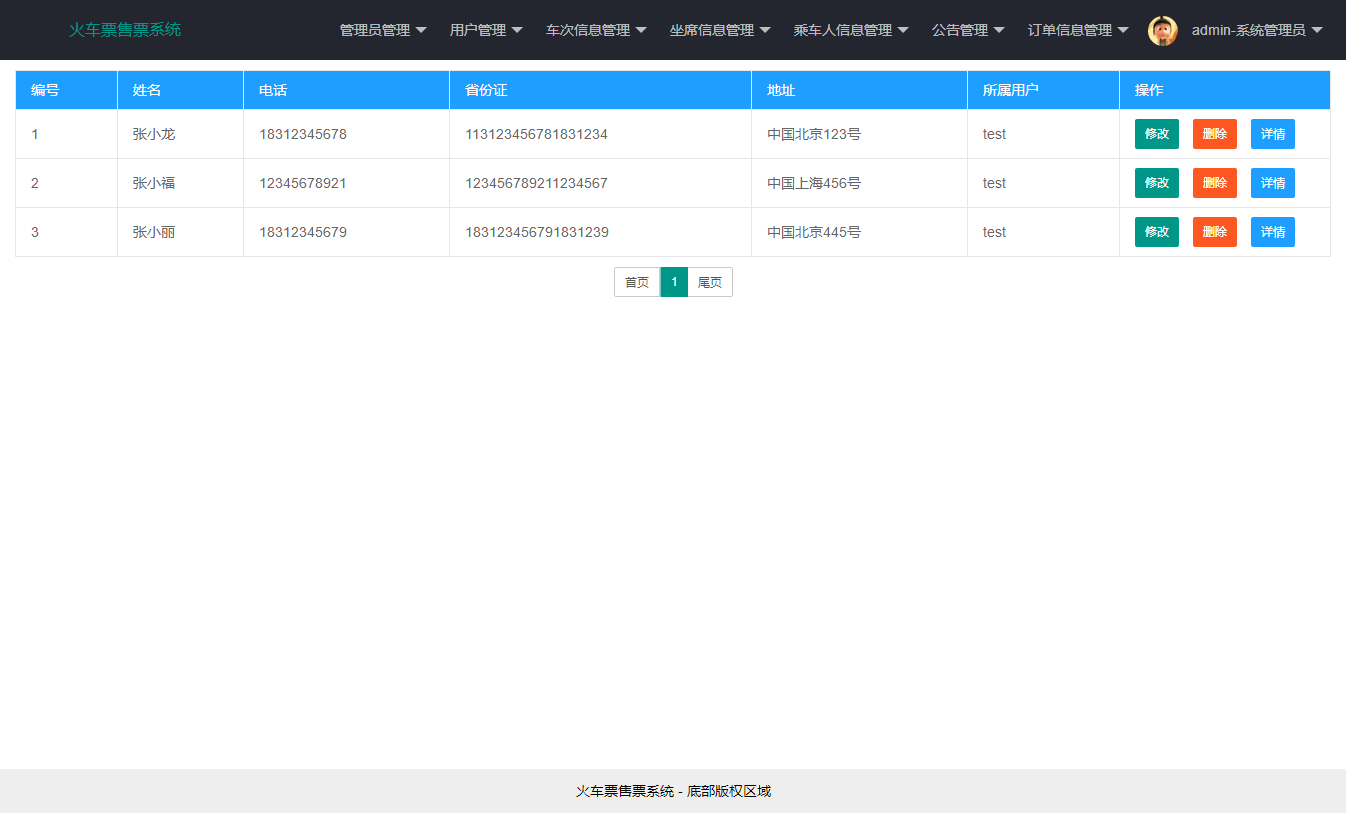The width and height of the screenshot is (1346, 813).
Task: Expand the 用户管理 dropdown
Action: (x=486, y=30)
